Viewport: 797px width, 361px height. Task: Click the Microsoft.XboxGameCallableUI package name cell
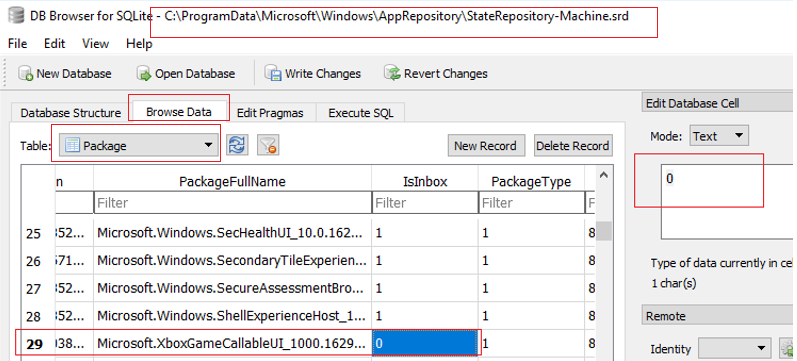(x=232, y=344)
